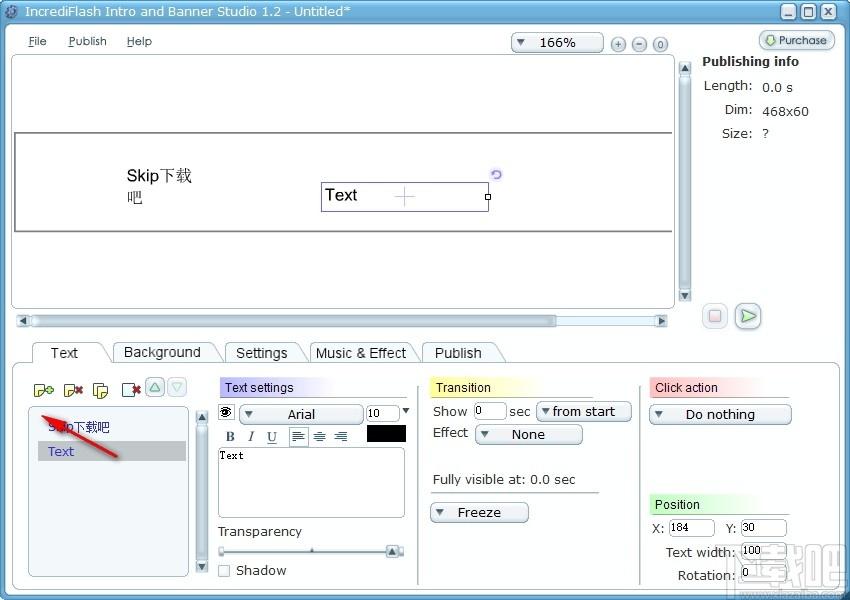The image size is (850, 600).
Task: Click the add new text item icon
Action: pyautogui.click(x=44, y=390)
